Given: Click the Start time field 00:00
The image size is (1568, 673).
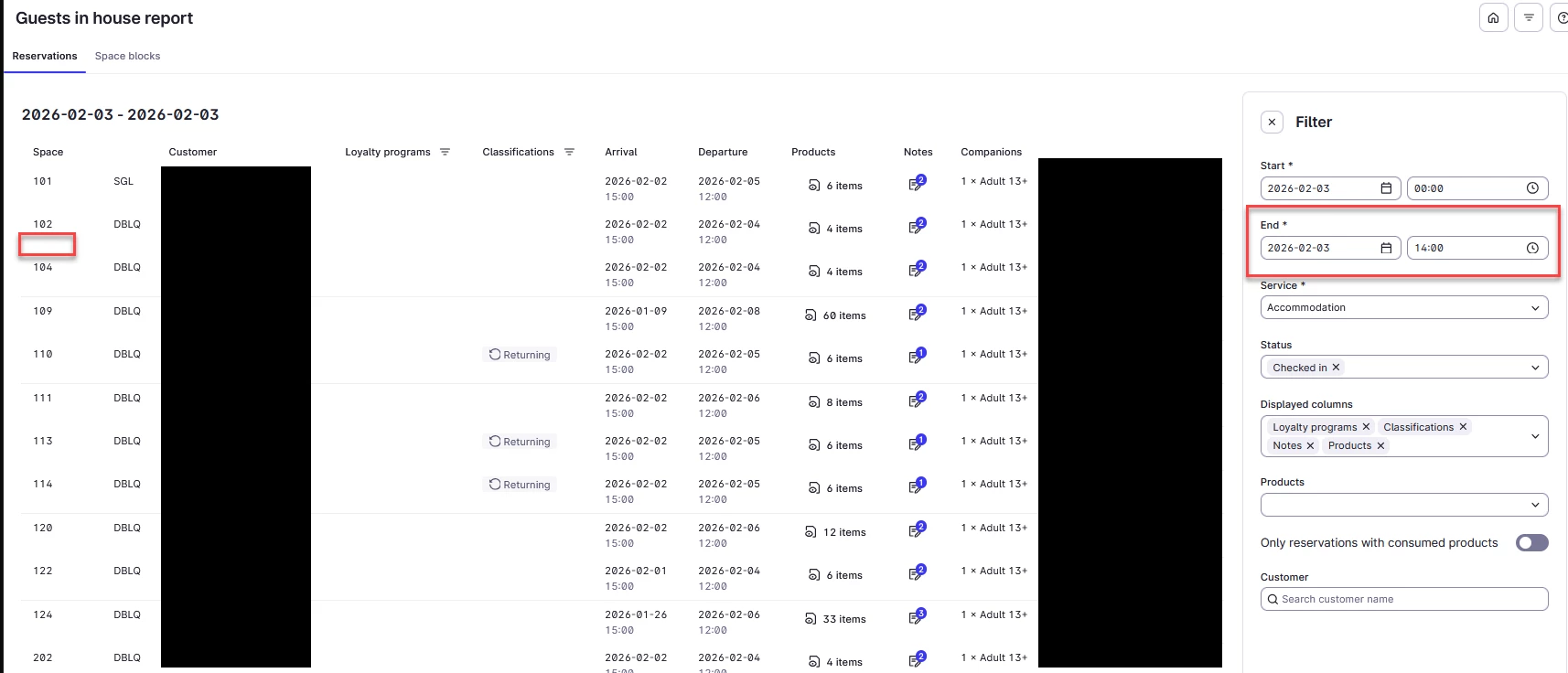Looking at the screenshot, I should pos(1477,188).
